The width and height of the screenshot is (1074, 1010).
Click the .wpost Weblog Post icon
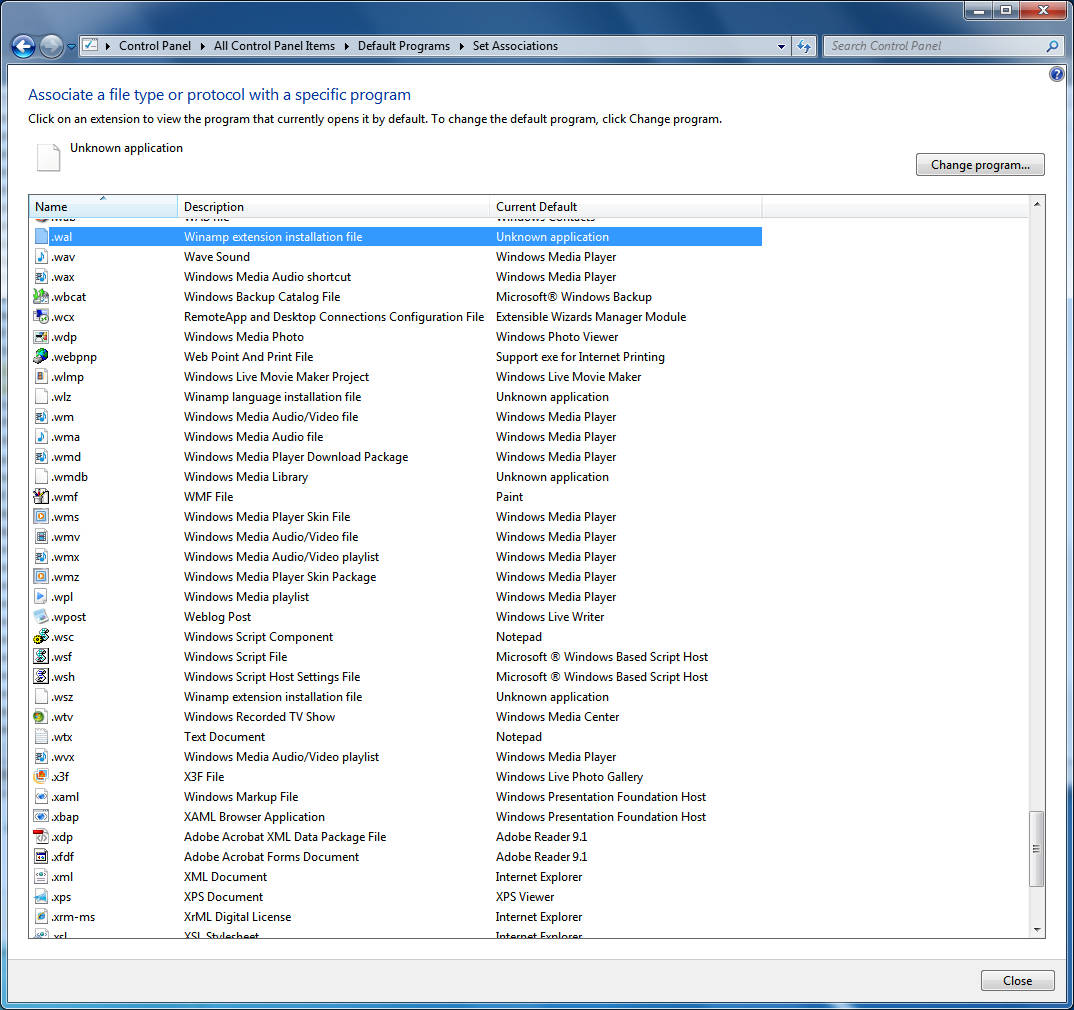tap(41, 616)
